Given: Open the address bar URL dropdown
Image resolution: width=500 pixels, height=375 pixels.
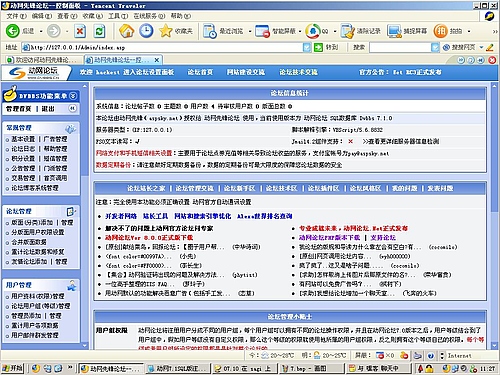Looking at the screenshot, I should pos(307,47).
